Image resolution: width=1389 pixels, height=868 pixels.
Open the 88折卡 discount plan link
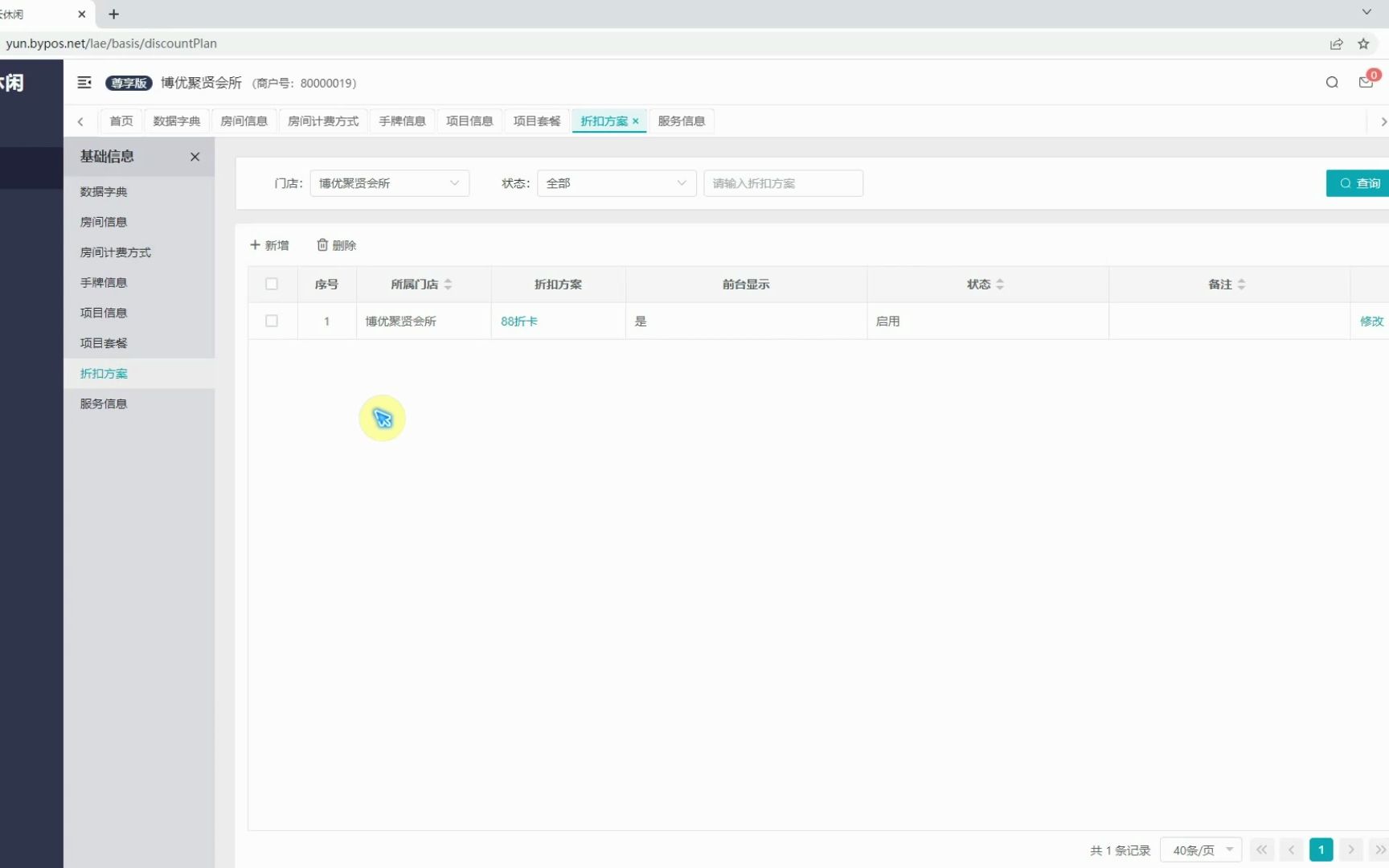pyautogui.click(x=519, y=321)
